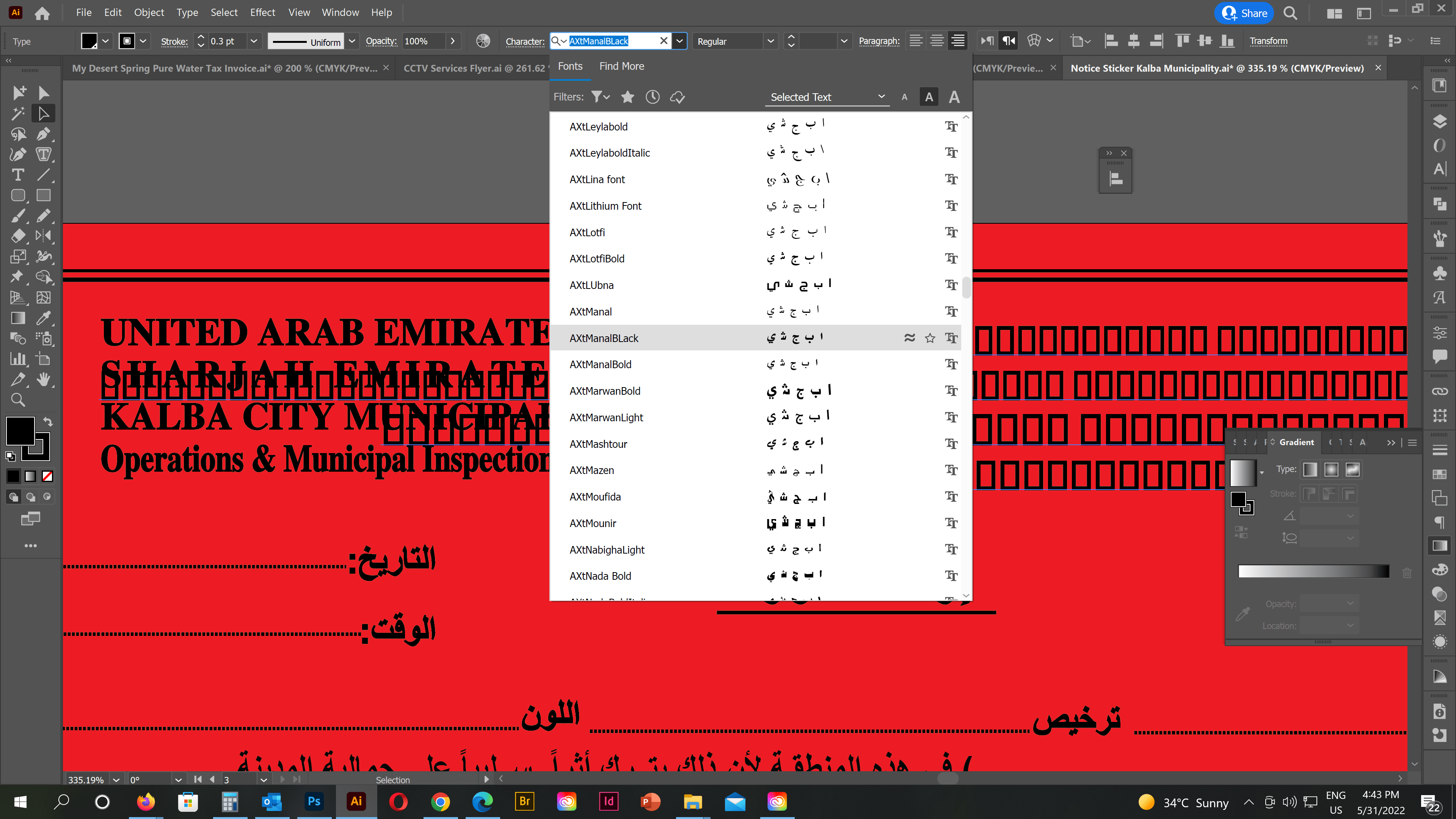Favorite the AXtManalBLack font star

pos(930,338)
